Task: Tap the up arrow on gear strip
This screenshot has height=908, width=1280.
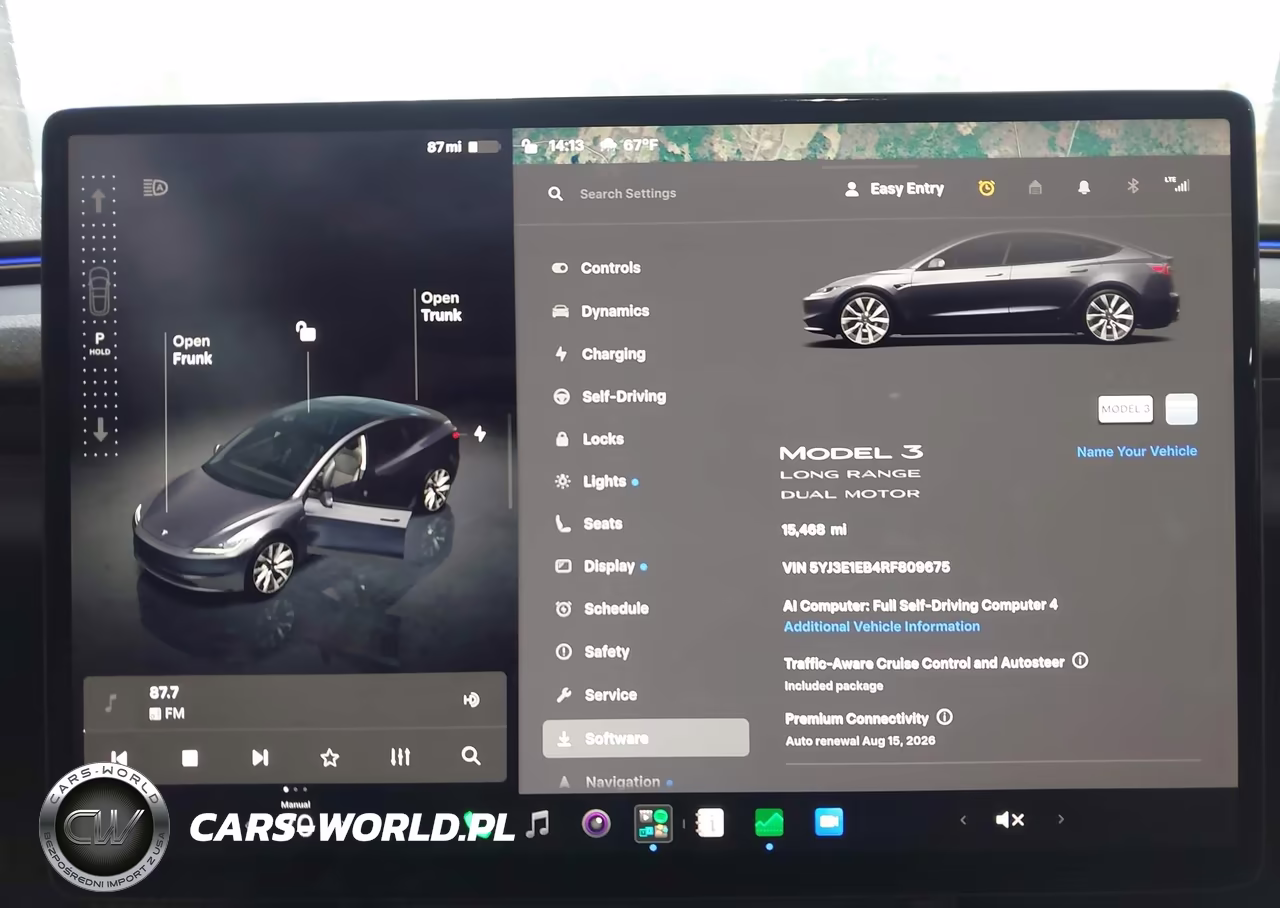Action: [99, 200]
